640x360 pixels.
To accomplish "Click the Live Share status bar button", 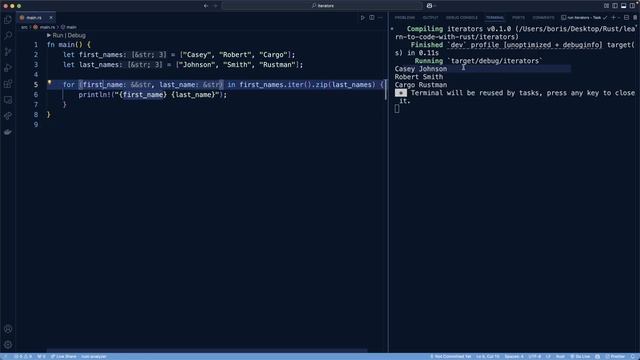I will click(64, 356).
